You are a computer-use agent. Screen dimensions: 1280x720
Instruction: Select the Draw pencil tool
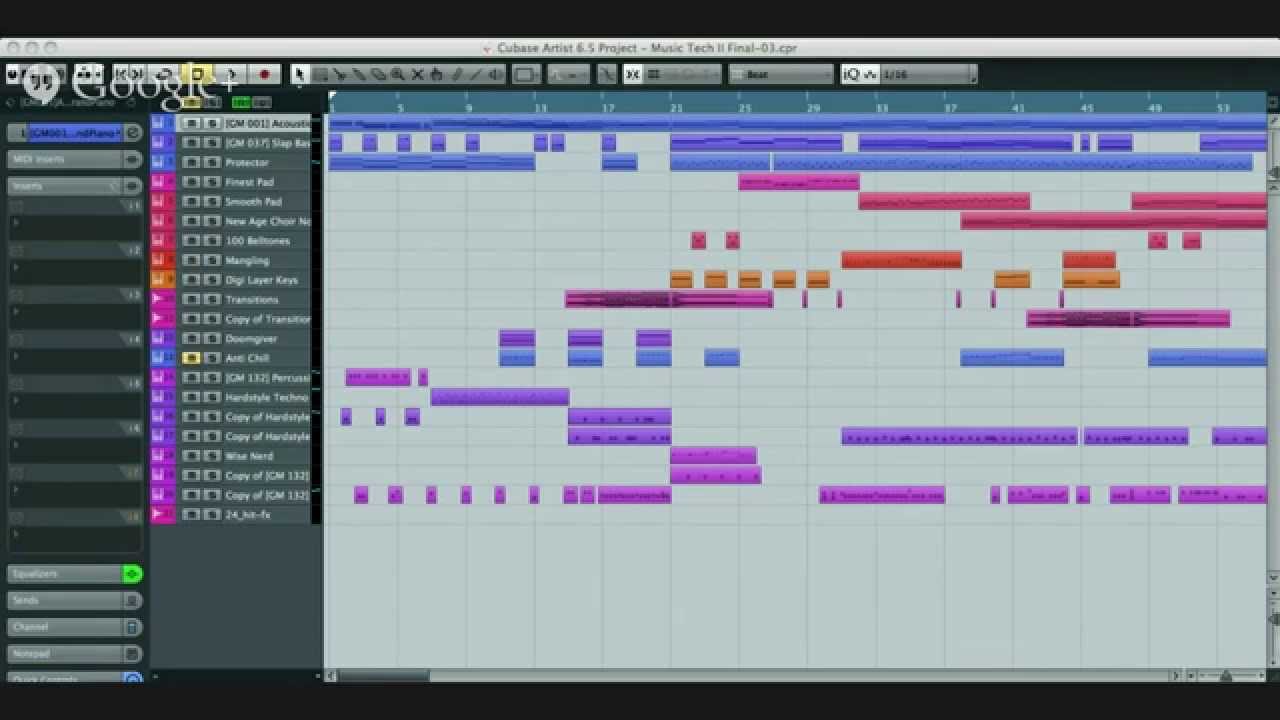(457, 74)
